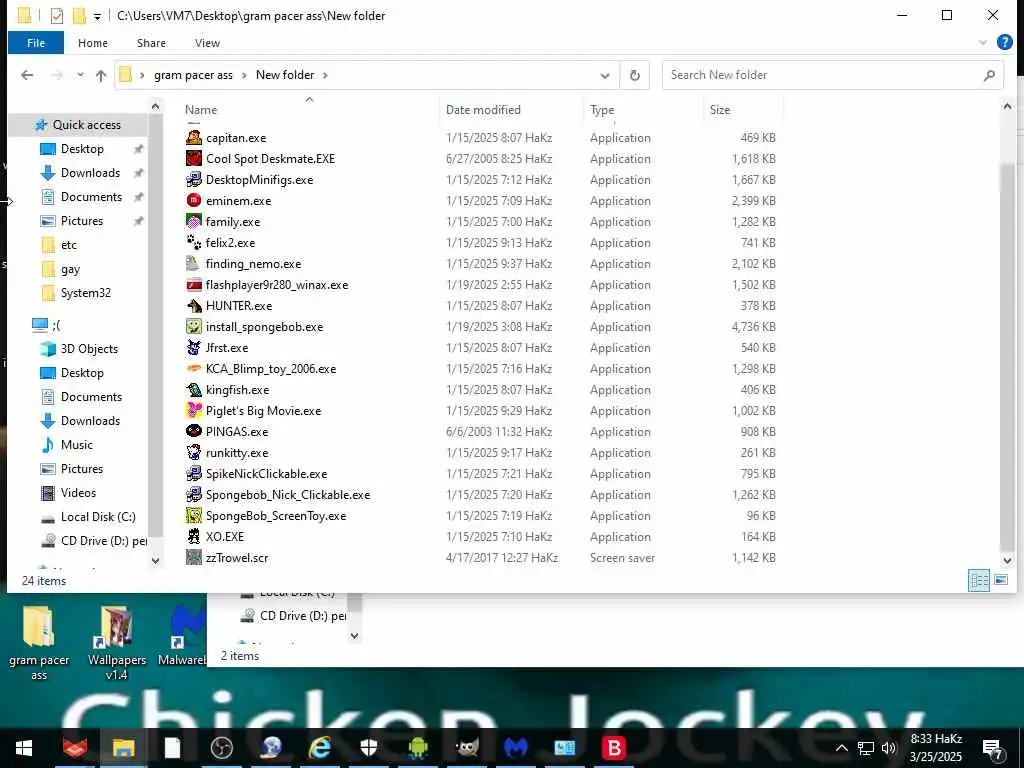Open the recent locations dropdown arrow
The image size is (1024, 768).
tap(80, 75)
